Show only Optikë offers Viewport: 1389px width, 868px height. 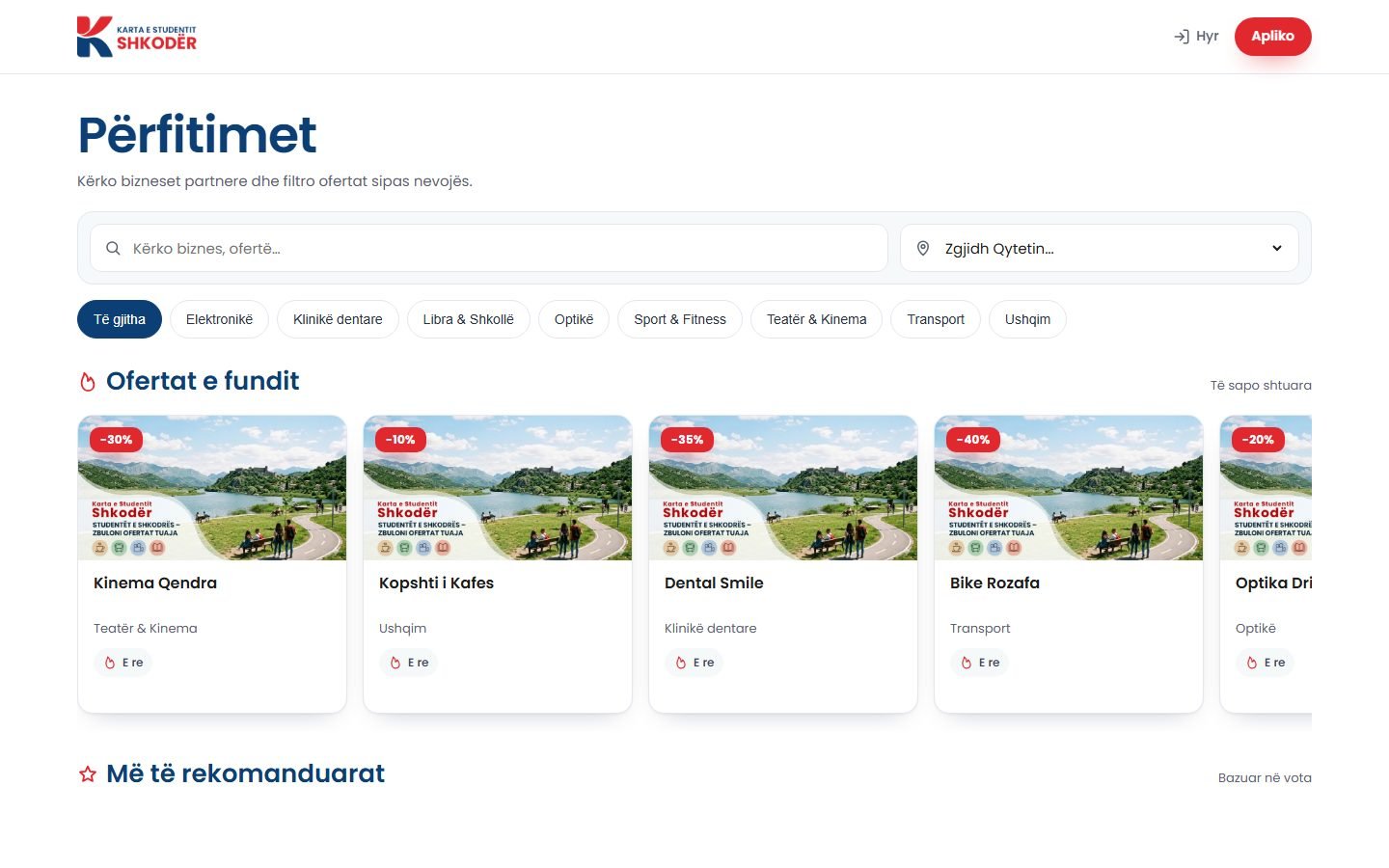point(574,319)
